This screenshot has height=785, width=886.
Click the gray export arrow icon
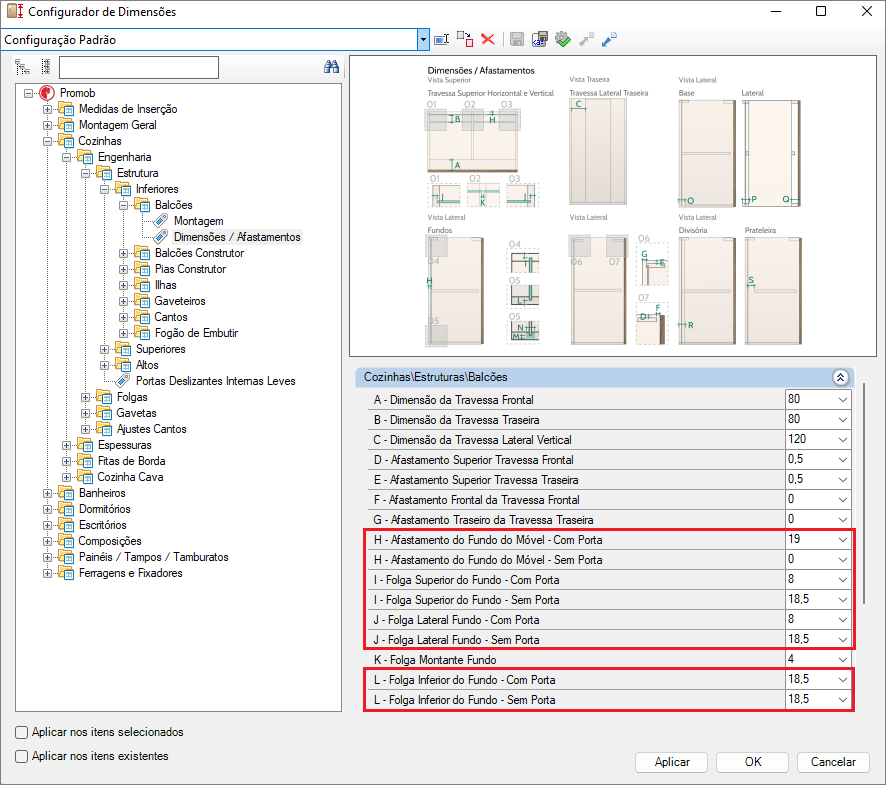586,39
